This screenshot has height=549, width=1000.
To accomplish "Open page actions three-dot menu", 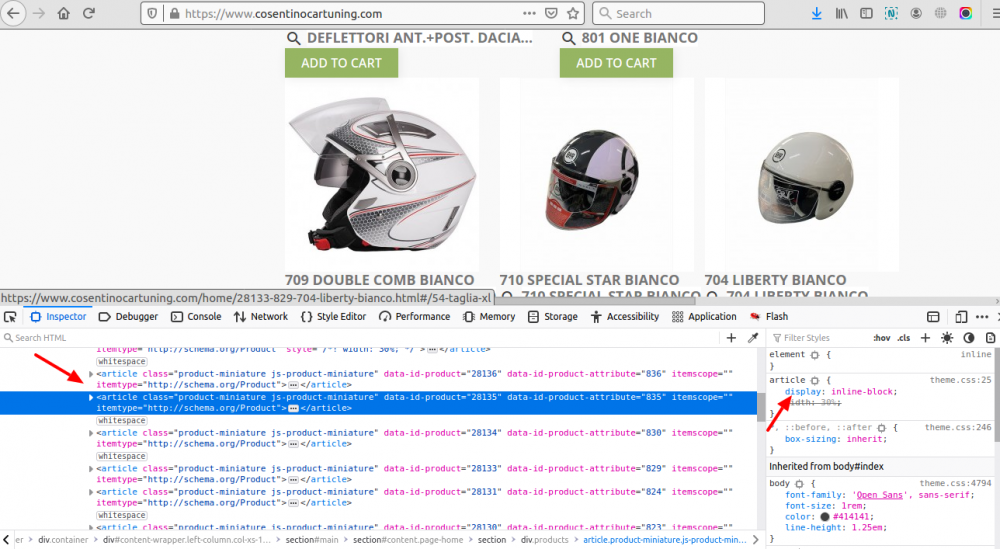I will (x=529, y=13).
